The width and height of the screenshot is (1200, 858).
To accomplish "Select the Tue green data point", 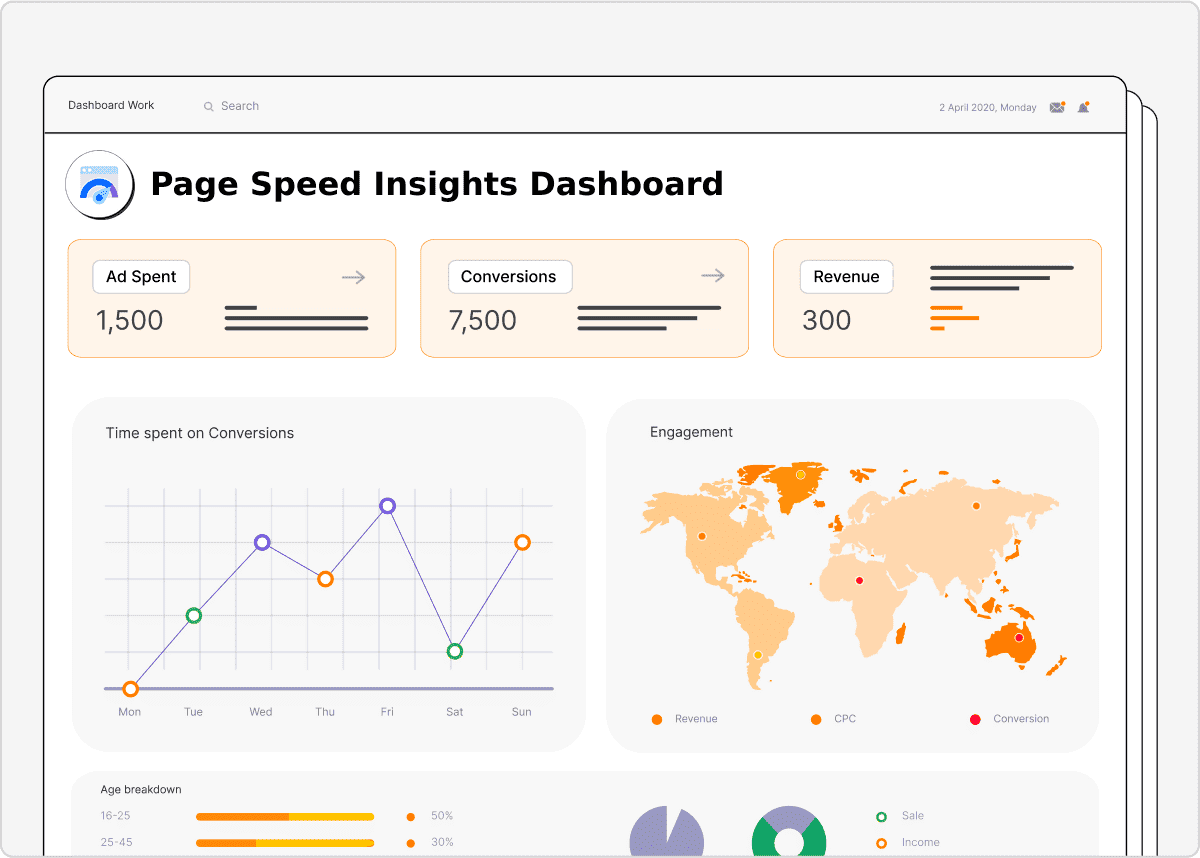I will (x=194, y=616).
